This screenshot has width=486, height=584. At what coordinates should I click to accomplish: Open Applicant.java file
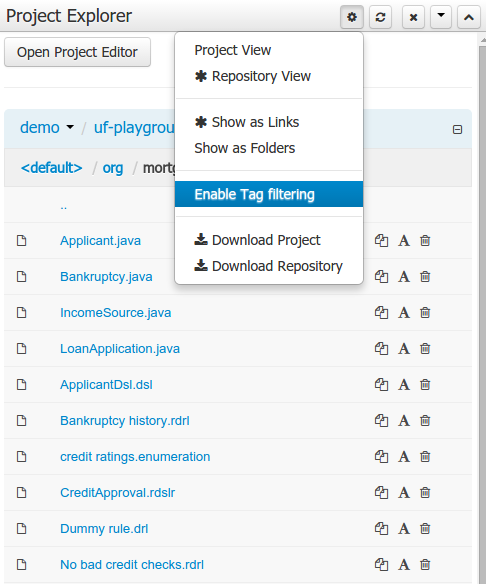pyautogui.click(x=101, y=241)
